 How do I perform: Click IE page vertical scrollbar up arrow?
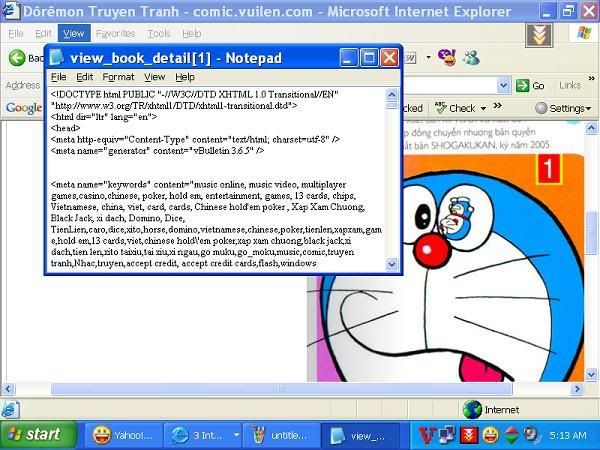point(591,128)
